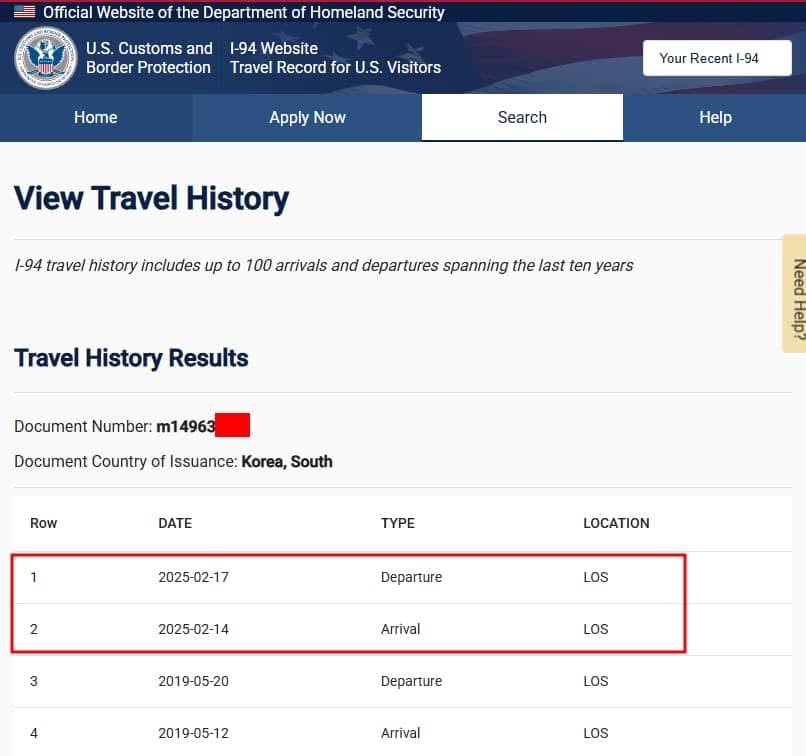
Task: Click I-94 Website Travel Record title
Action: pyautogui.click(x=334, y=58)
